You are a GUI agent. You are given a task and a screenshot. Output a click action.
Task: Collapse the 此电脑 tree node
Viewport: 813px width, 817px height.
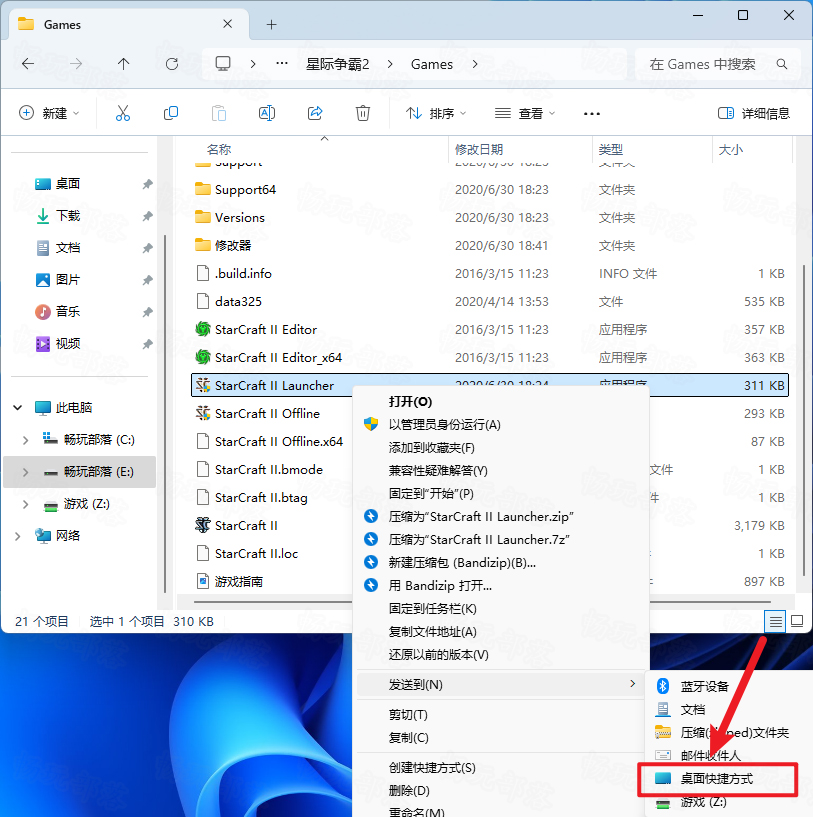[17, 407]
